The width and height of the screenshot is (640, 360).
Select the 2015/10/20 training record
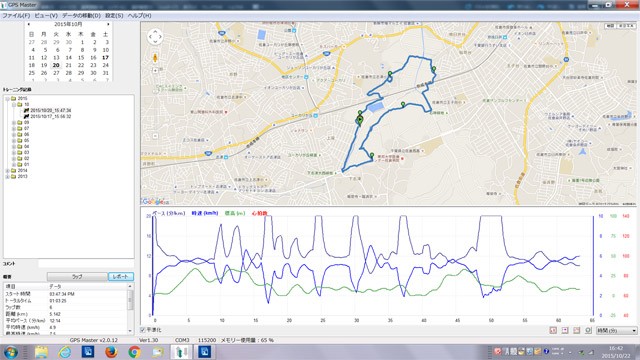(51, 111)
